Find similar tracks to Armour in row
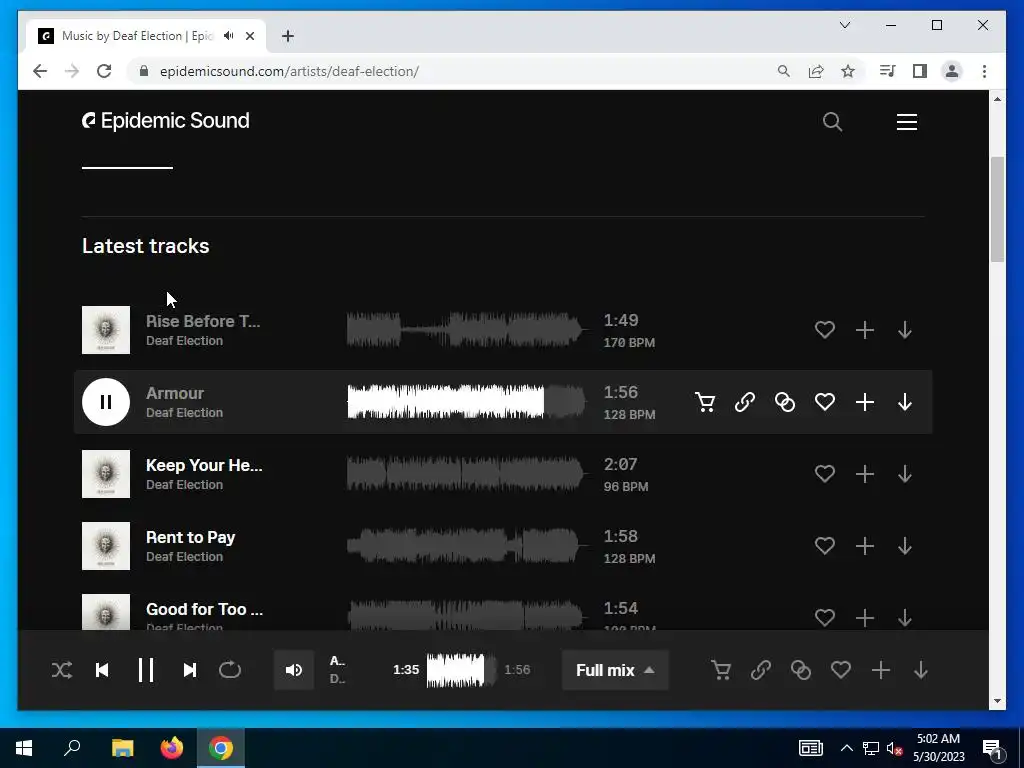Screen dimensions: 1024x768 coord(784,402)
